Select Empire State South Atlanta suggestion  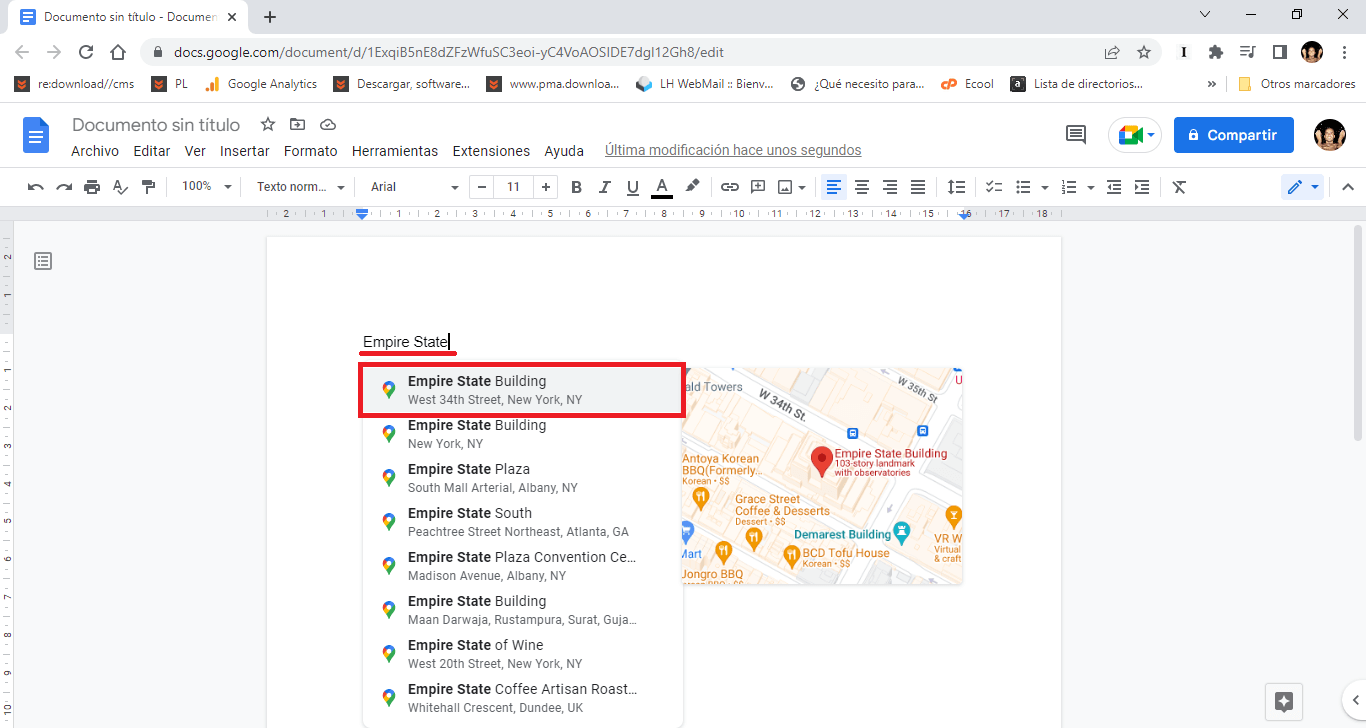pos(522,522)
